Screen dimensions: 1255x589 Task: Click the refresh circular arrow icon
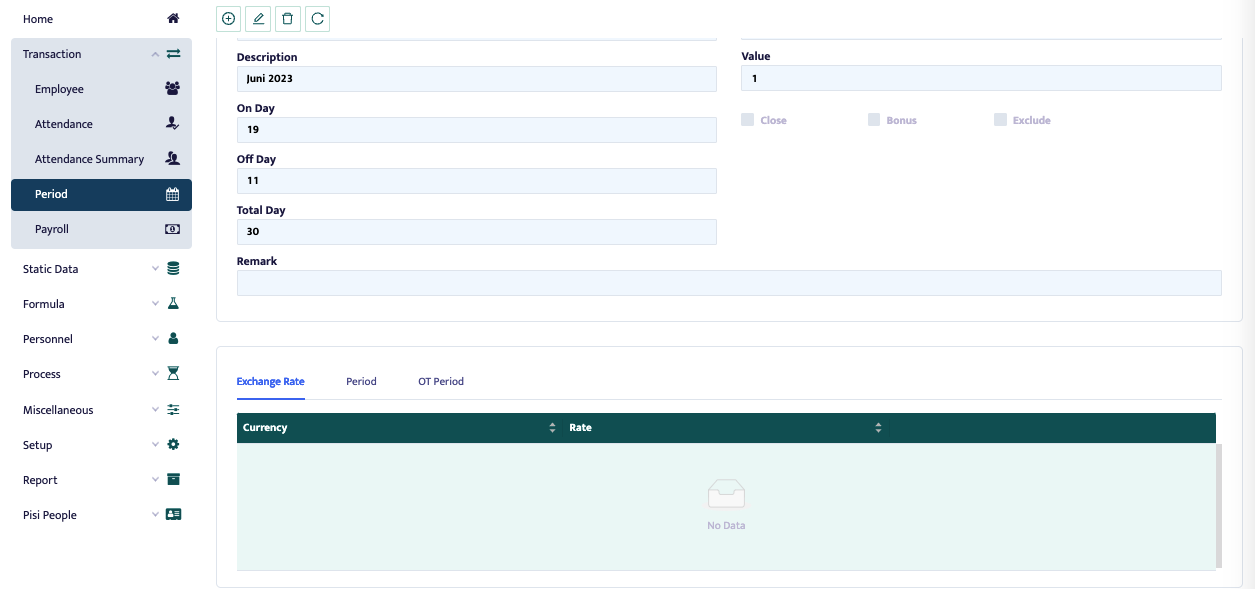(317, 18)
